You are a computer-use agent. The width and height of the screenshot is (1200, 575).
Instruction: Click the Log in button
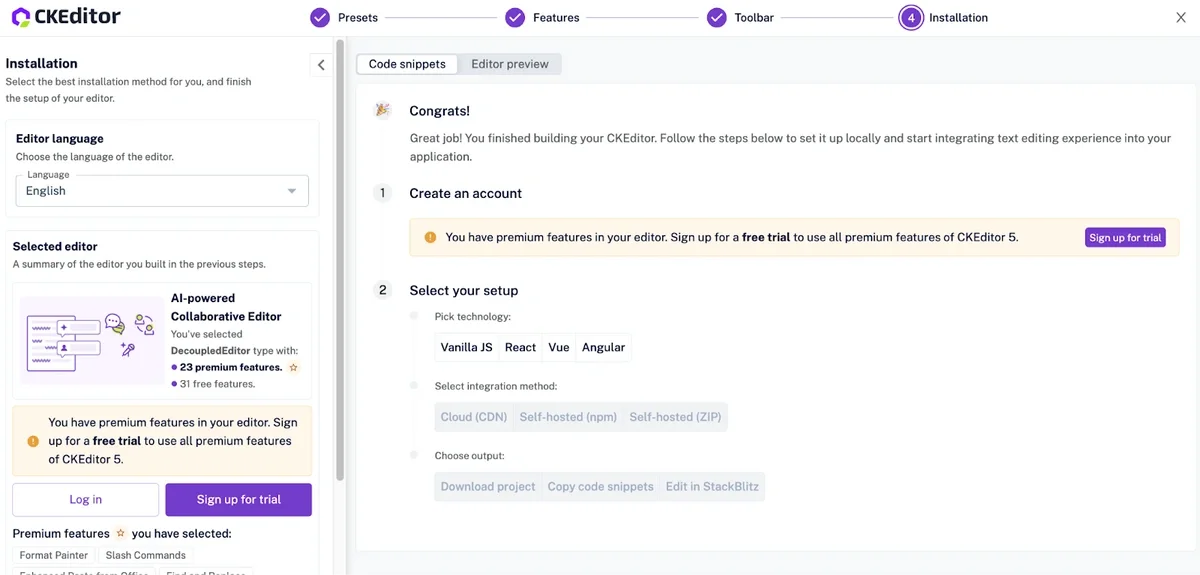click(85, 499)
